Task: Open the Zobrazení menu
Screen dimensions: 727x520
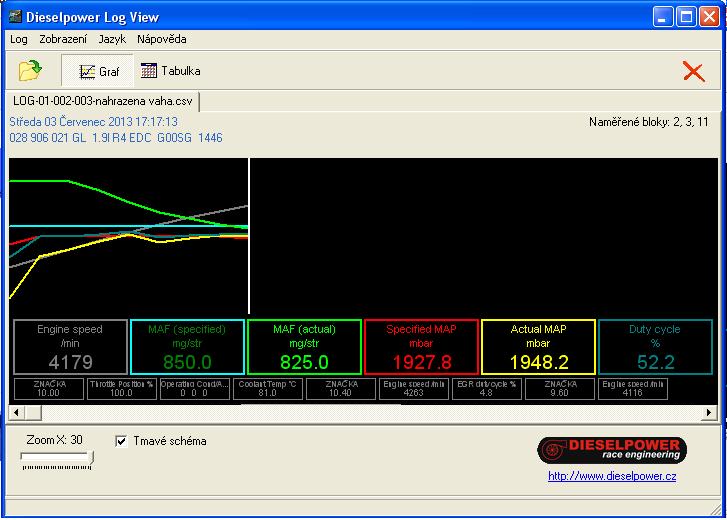Action: click(x=63, y=39)
